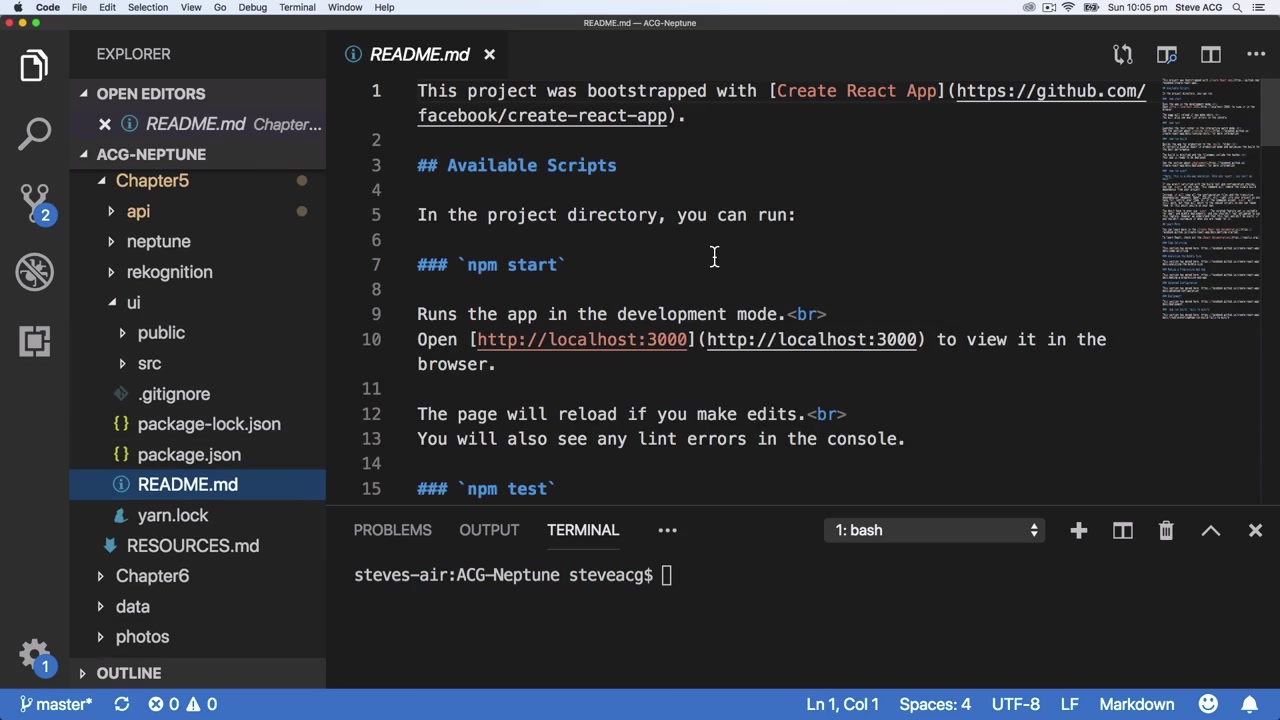1280x720 pixels.
Task: Open the Explorer view in activity bar
Action: tap(34, 66)
